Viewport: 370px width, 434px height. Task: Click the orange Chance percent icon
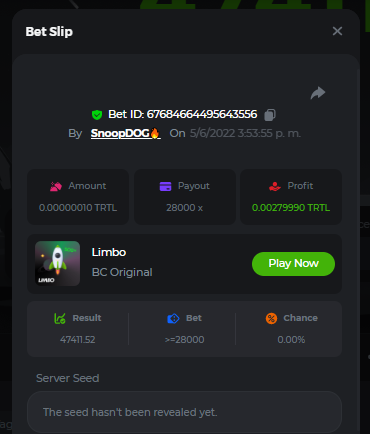(271, 318)
